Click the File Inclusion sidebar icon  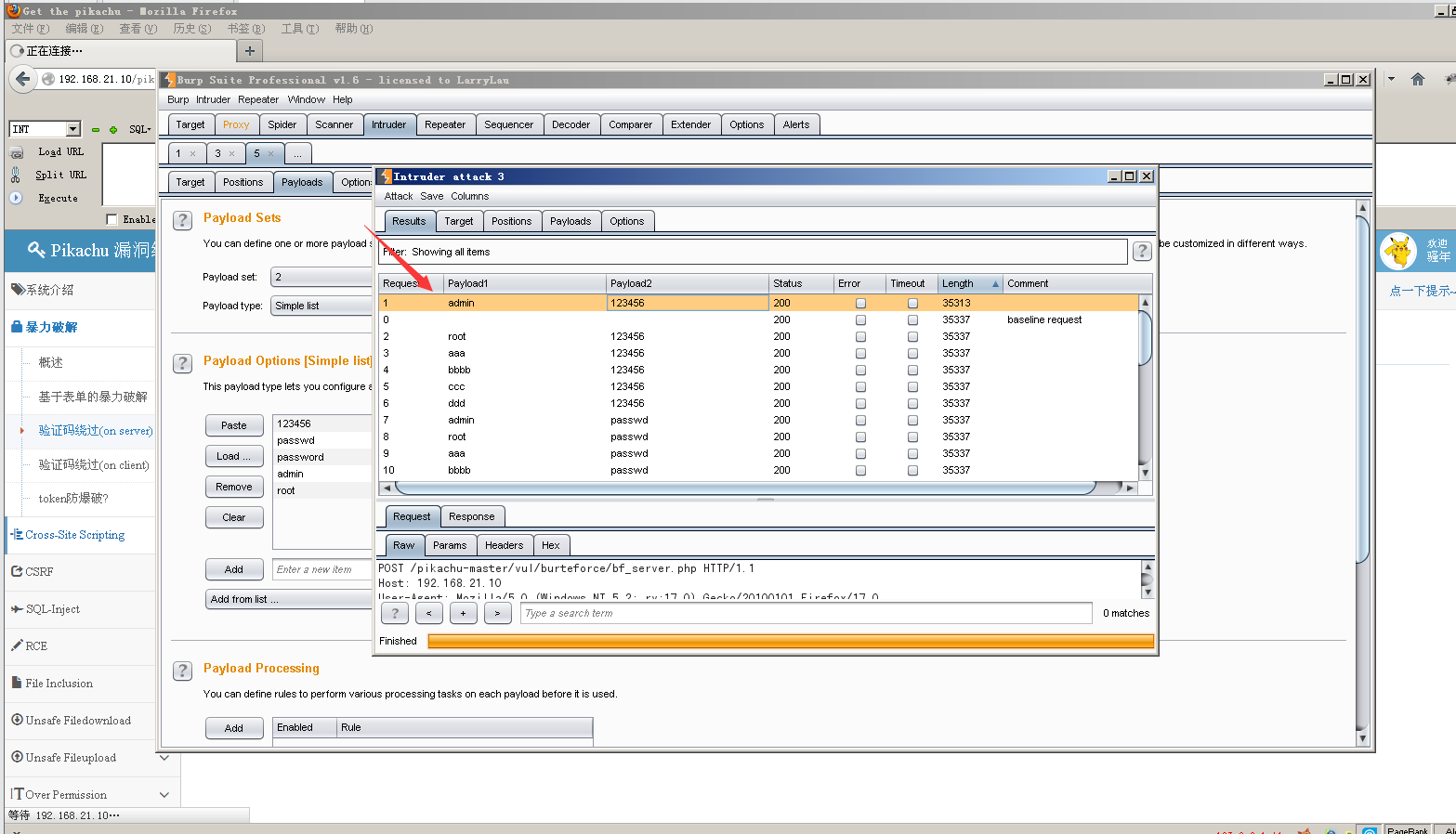coord(17,683)
